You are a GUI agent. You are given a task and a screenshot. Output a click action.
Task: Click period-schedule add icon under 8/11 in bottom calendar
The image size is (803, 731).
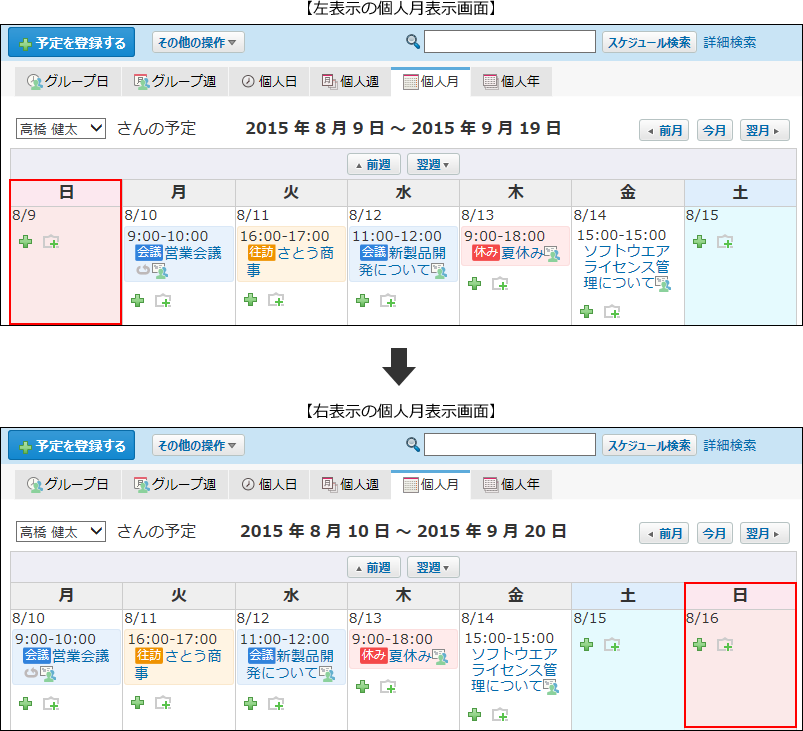(x=163, y=703)
